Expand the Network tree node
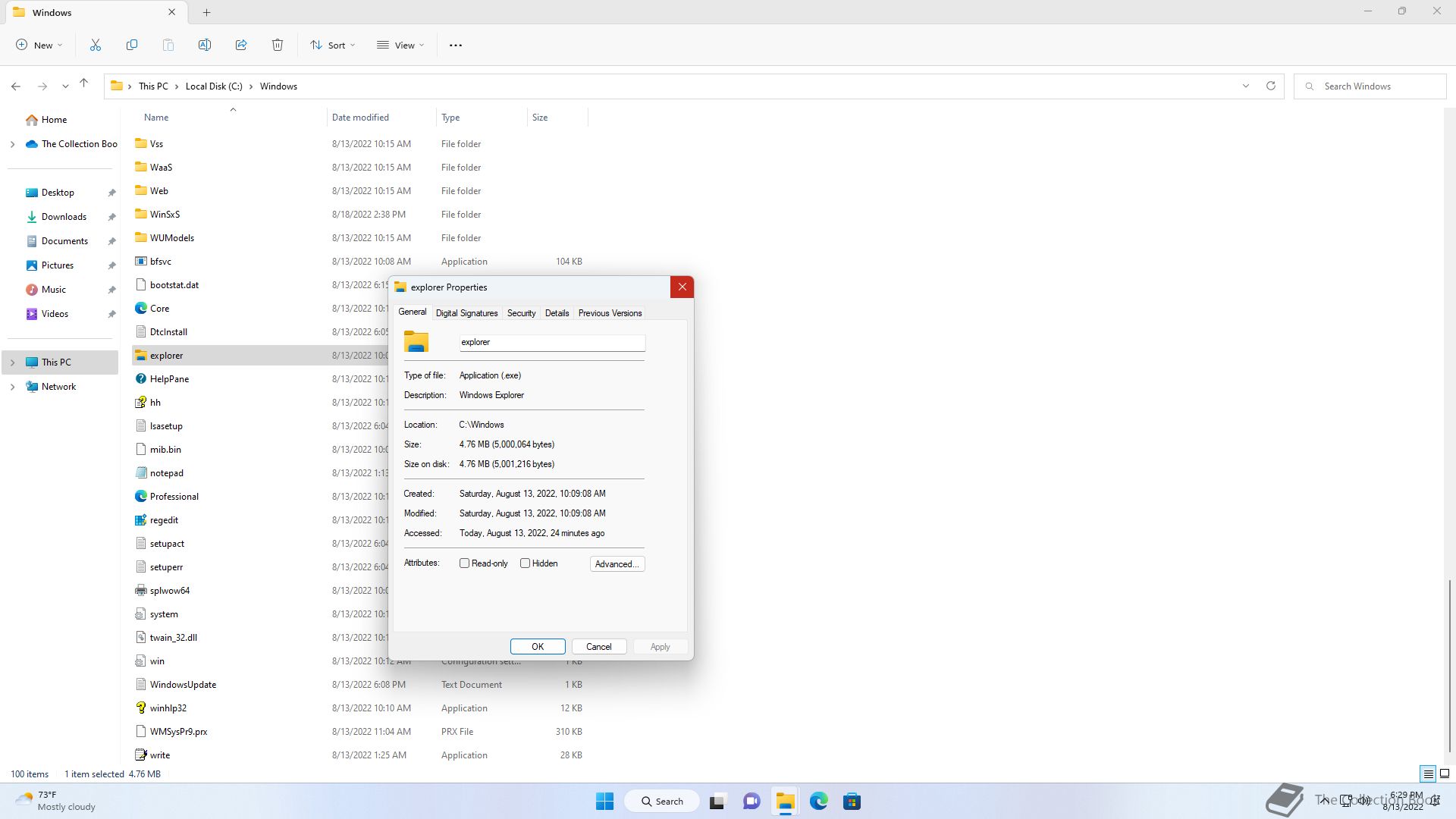The image size is (1456, 819). point(12,387)
